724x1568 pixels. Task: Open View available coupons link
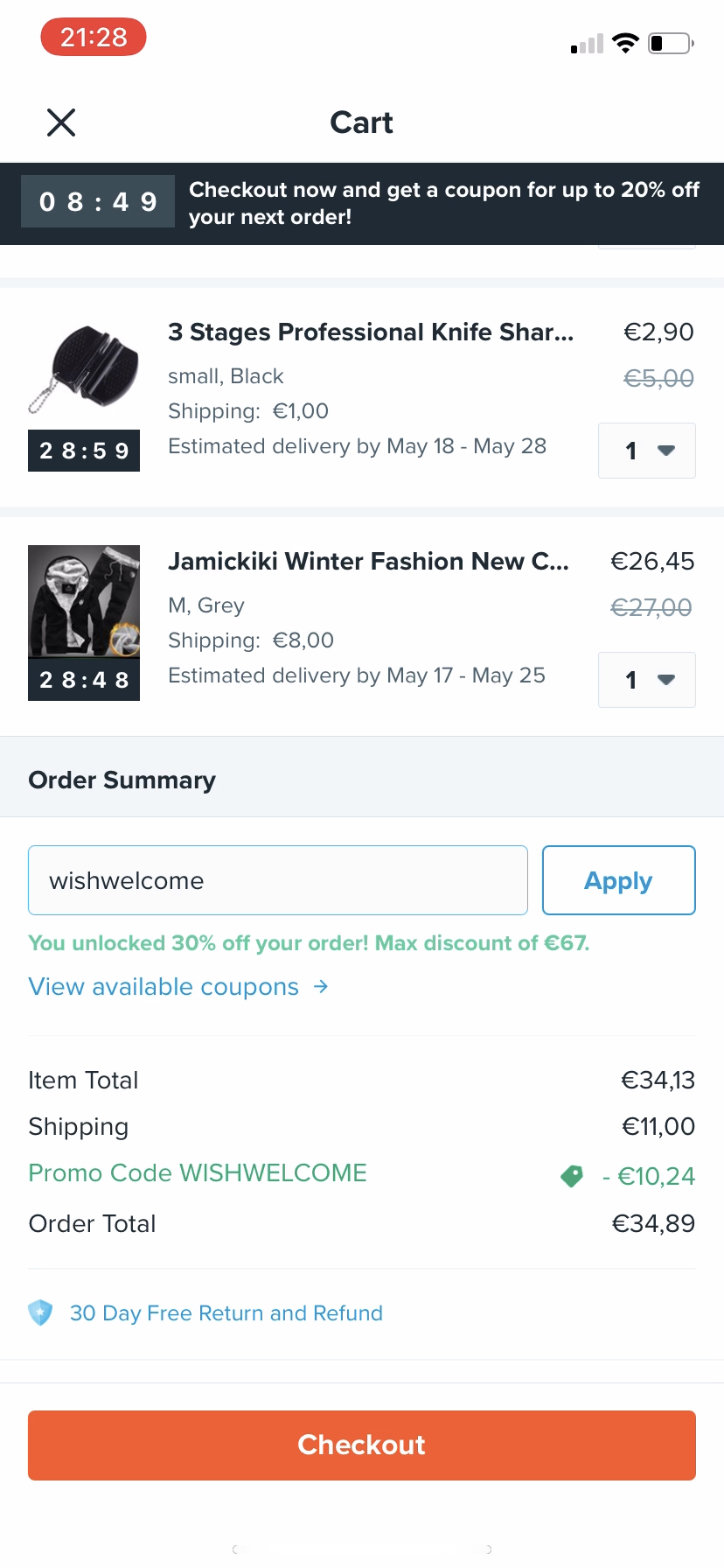[164, 987]
